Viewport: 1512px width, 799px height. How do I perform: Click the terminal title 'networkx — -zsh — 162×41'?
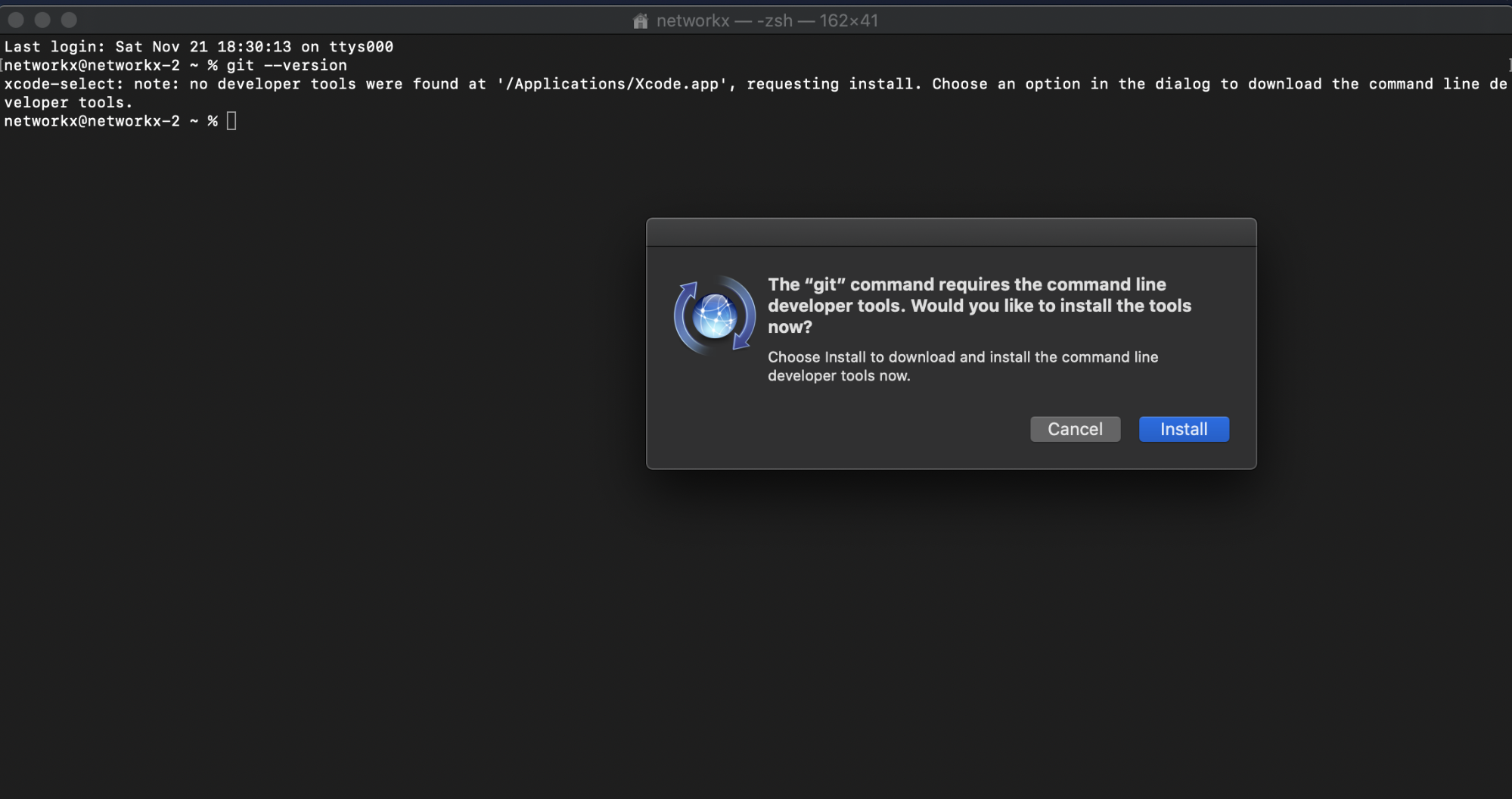point(767,20)
